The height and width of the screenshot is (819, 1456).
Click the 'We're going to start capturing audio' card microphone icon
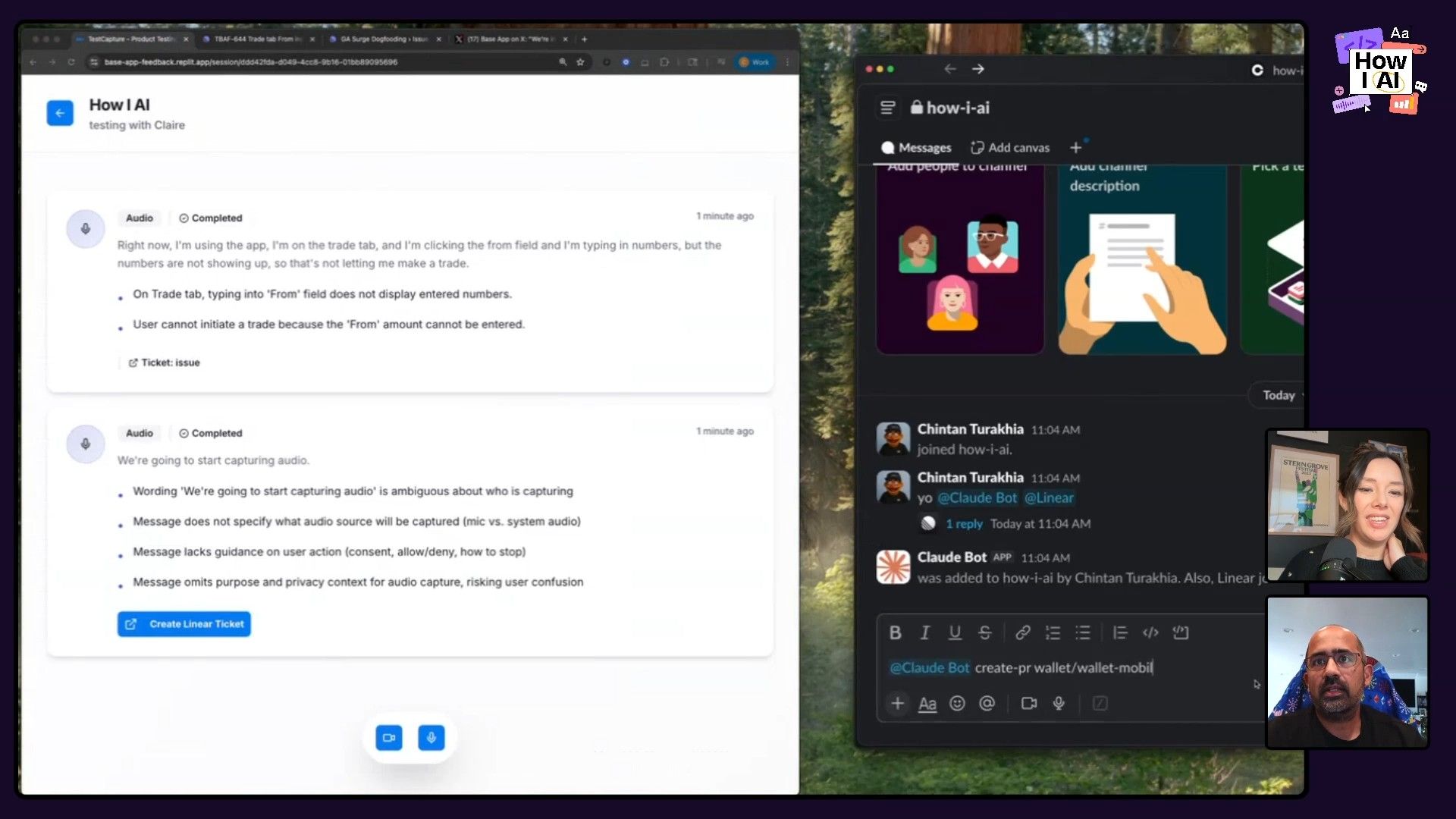pos(86,444)
